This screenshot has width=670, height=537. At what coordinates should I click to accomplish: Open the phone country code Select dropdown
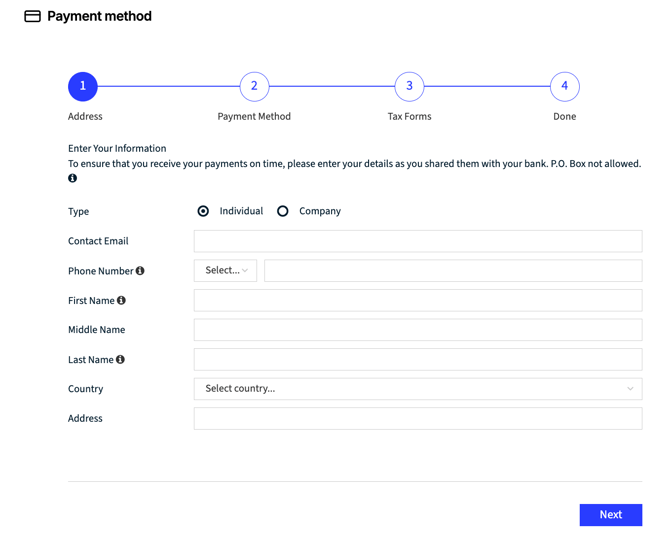[225, 271]
